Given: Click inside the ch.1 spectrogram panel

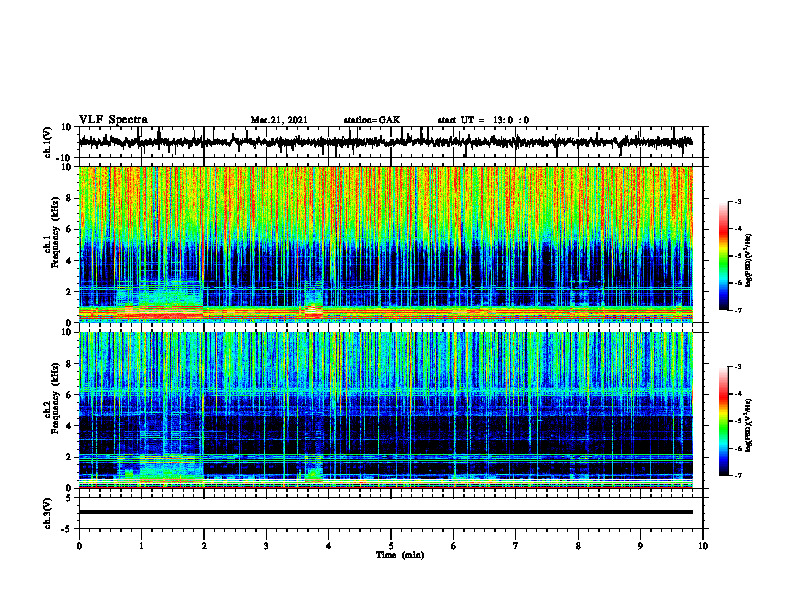Looking at the screenshot, I should pyautogui.click(x=385, y=244).
